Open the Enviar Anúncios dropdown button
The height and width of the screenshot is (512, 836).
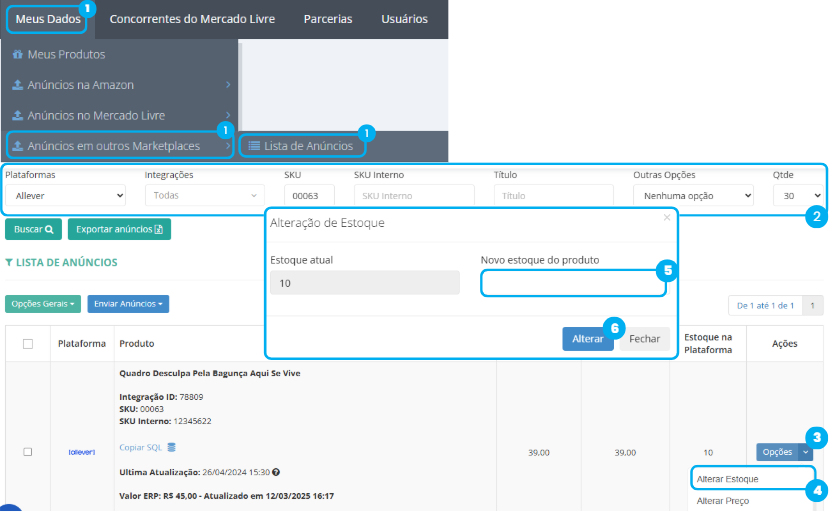point(128,304)
